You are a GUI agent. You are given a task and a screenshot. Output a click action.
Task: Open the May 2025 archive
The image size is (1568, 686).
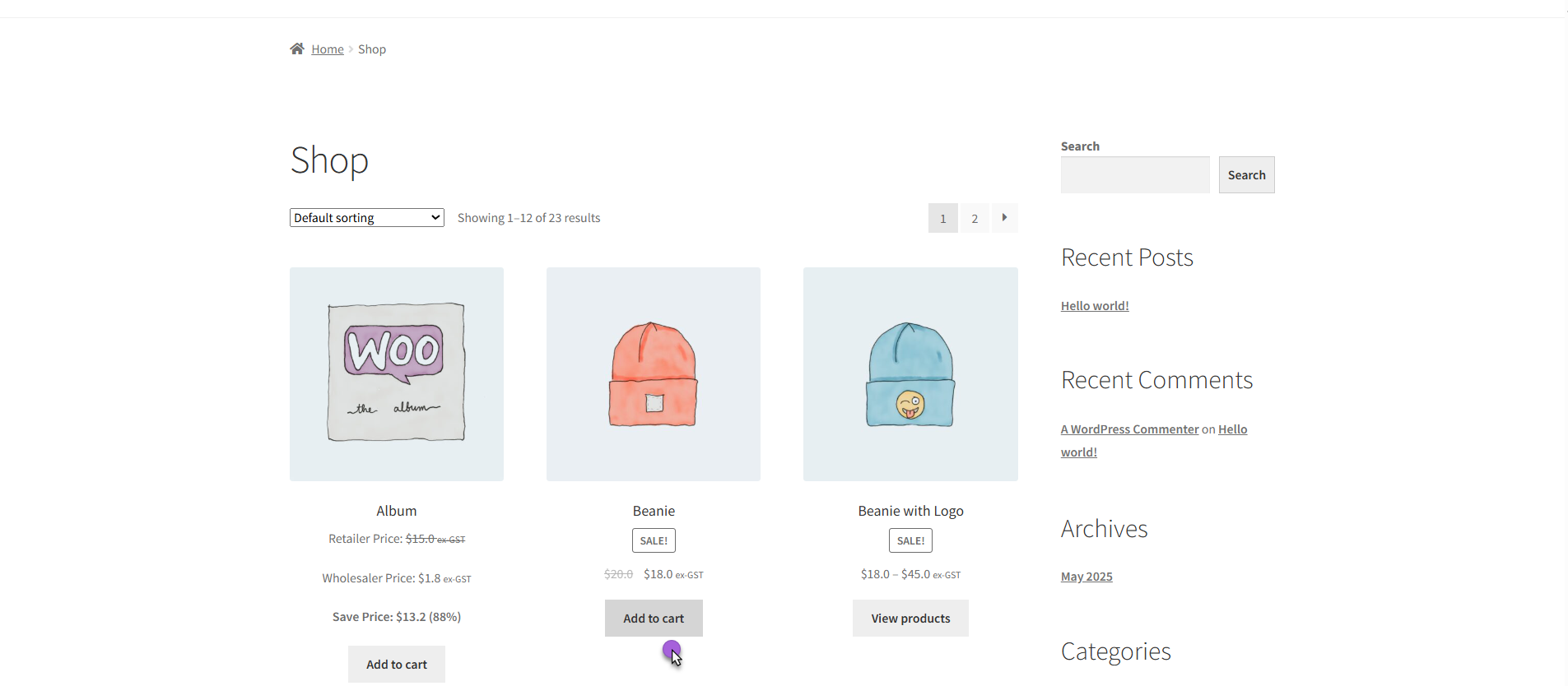click(x=1086, y=577)
